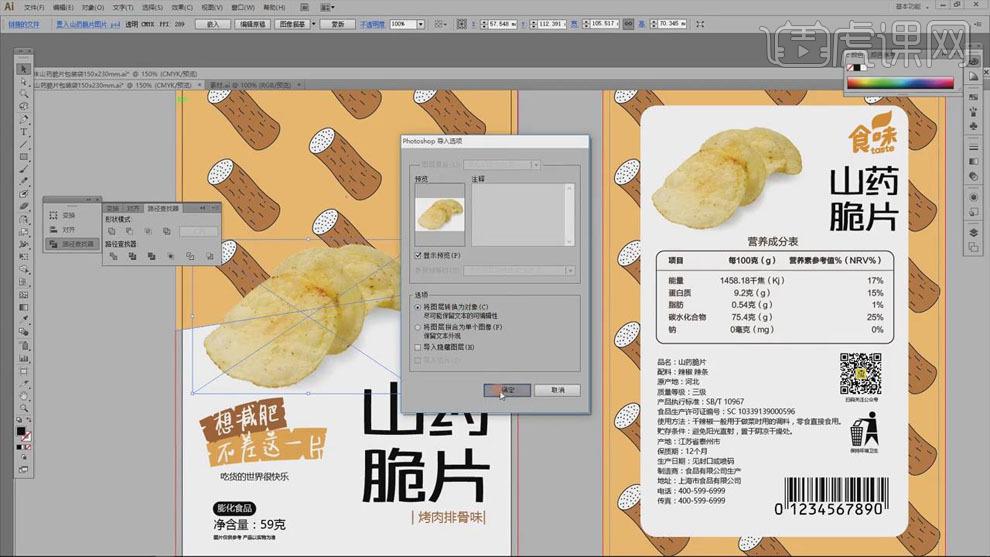Screen dimensions: 990x557
Task: Switch to the 变换 tab in panel
Action: click(113, 208)
